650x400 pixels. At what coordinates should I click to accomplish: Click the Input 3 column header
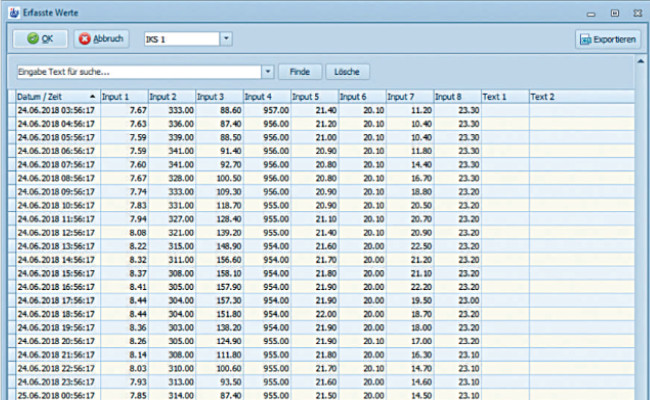pyautogui.click(x=219, y=97)
